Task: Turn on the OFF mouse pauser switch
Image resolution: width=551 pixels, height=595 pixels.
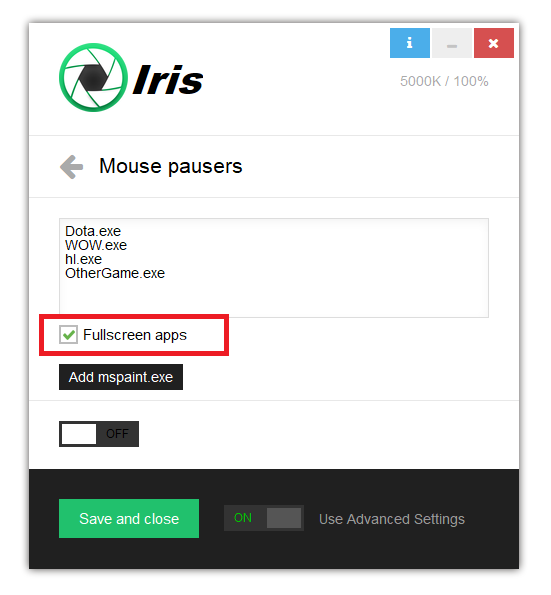Action: click(99, 434)
